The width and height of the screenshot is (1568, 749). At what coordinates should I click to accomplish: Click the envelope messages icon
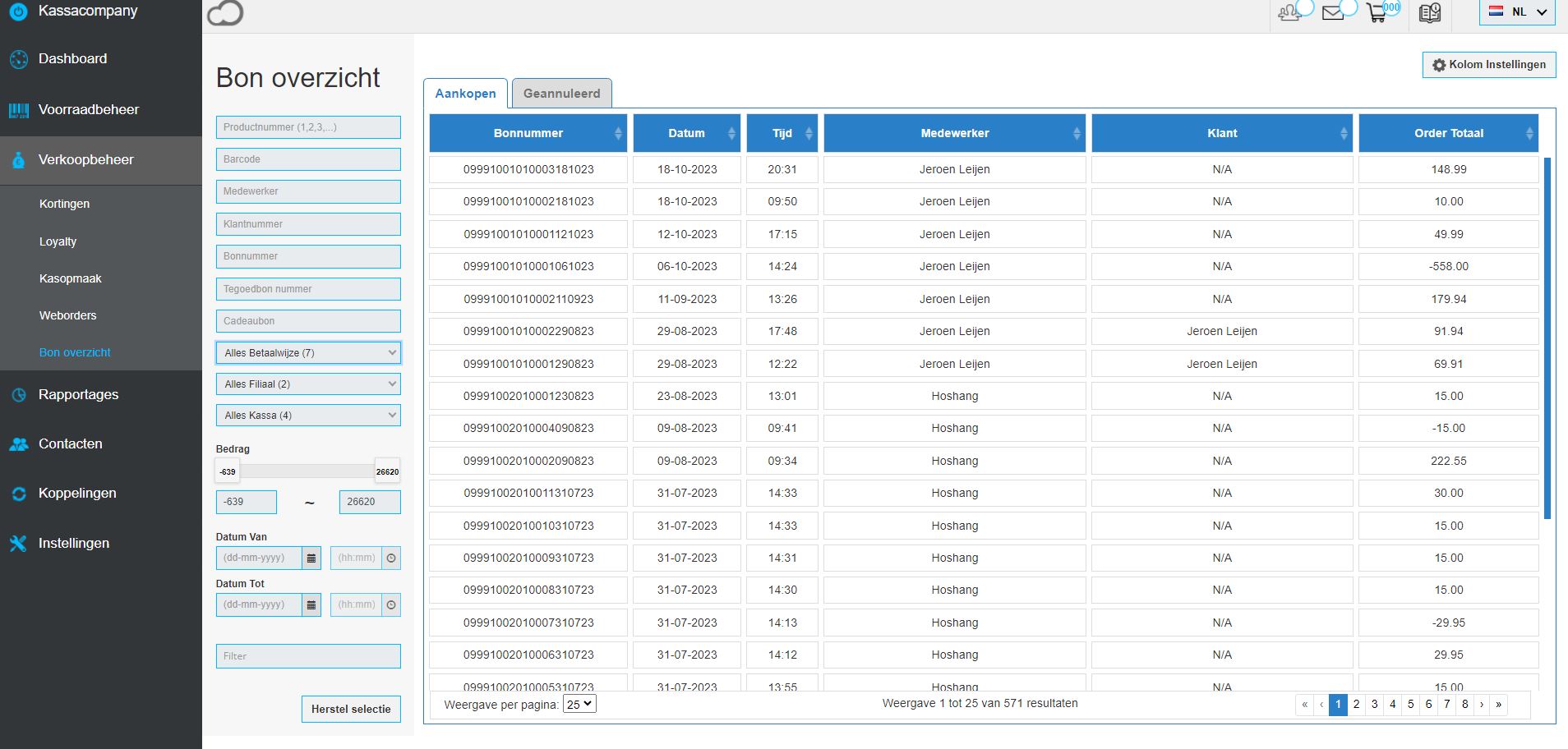point(1332,13)
